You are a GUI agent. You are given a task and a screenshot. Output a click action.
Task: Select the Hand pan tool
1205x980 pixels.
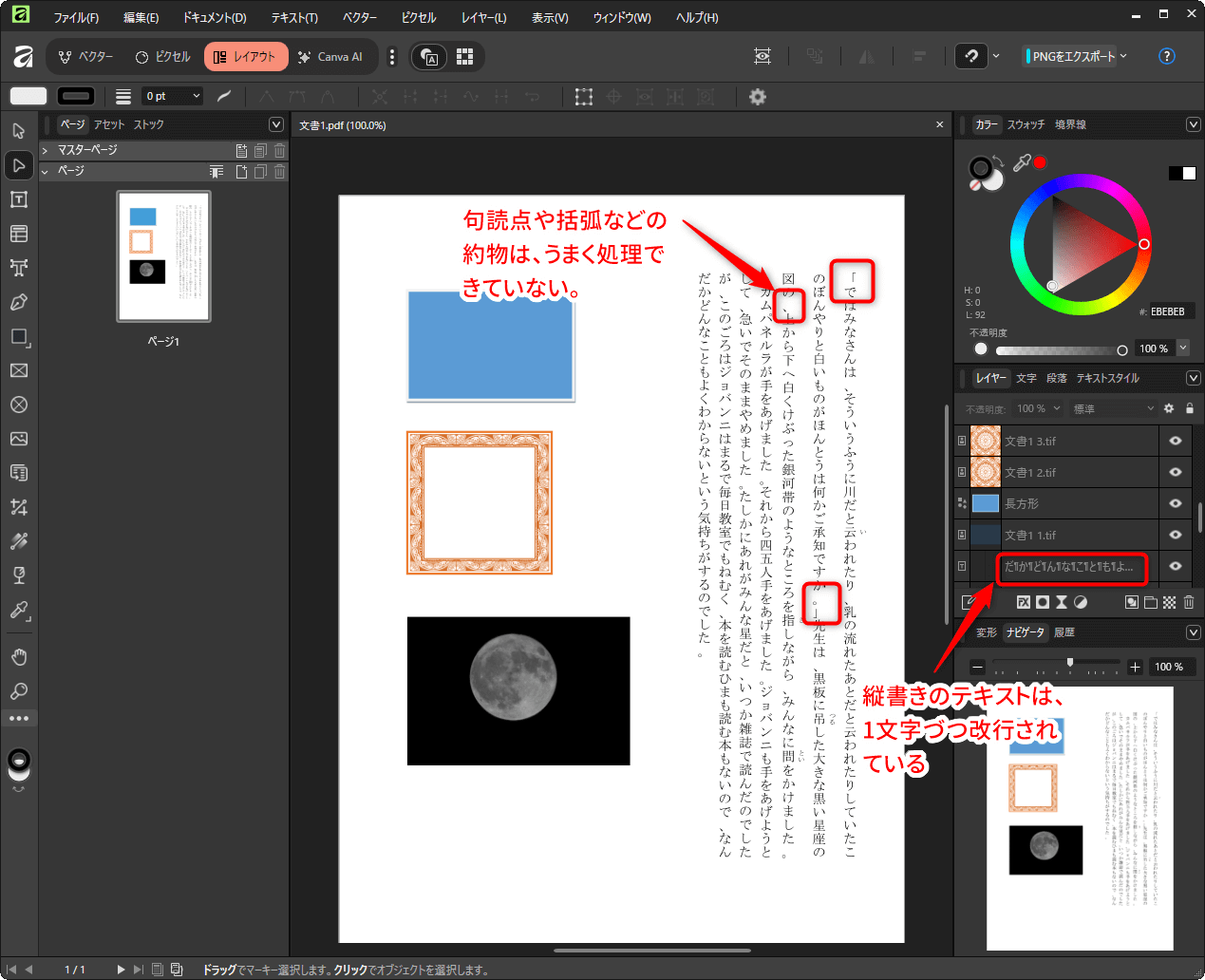19,657
